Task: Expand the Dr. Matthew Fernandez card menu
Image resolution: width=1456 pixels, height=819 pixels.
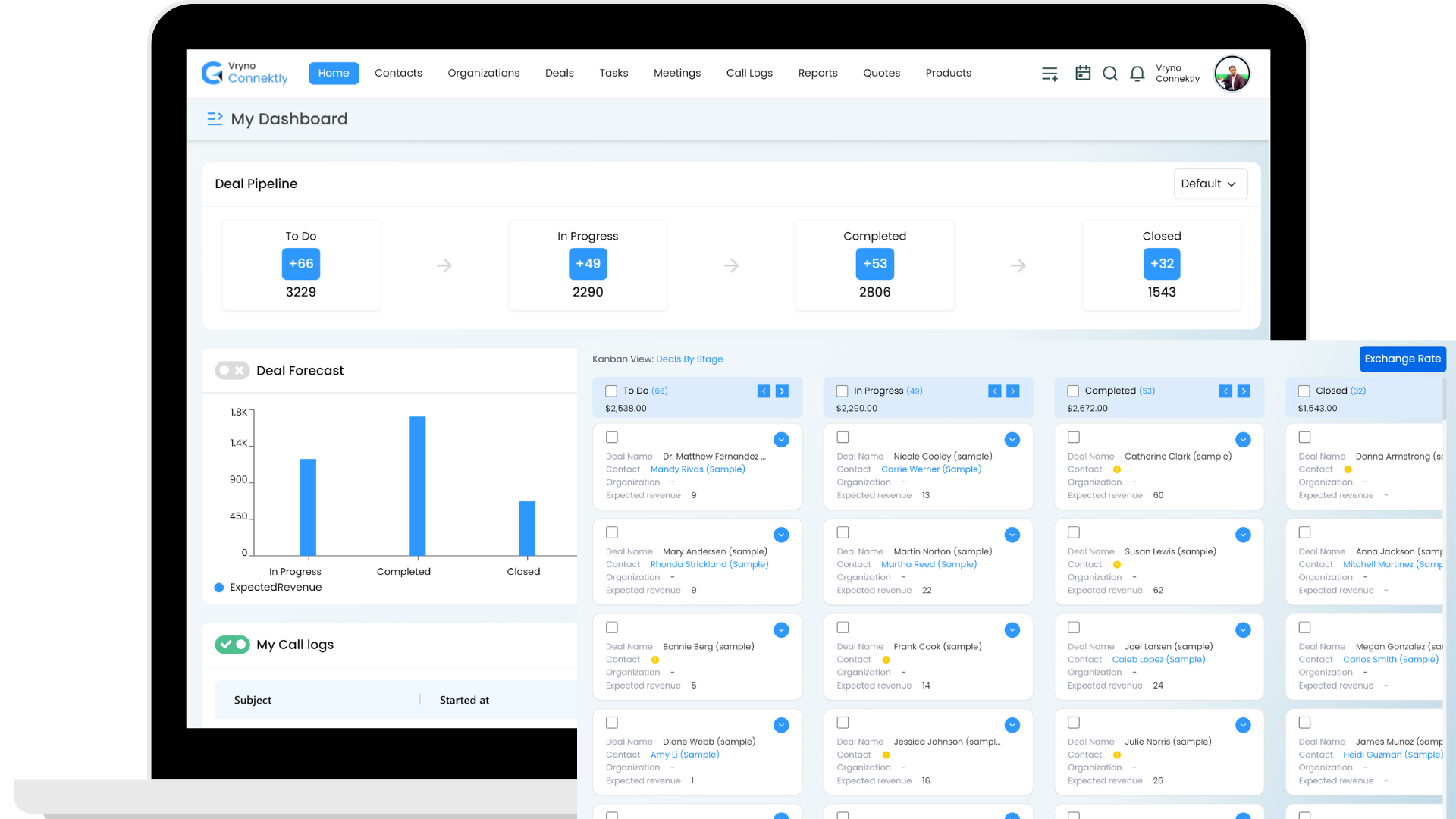Action: tap(781, 440)
